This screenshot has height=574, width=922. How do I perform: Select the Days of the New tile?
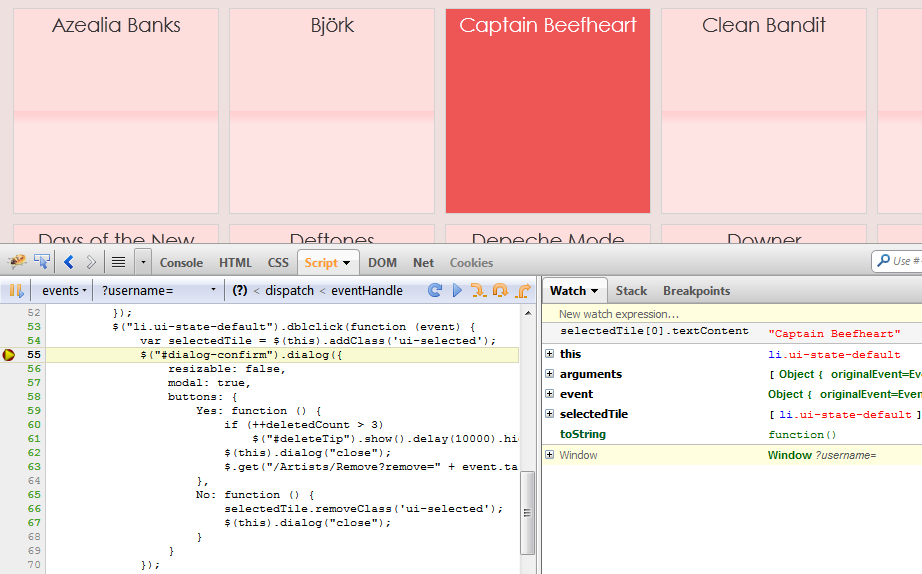coord(116,234)
